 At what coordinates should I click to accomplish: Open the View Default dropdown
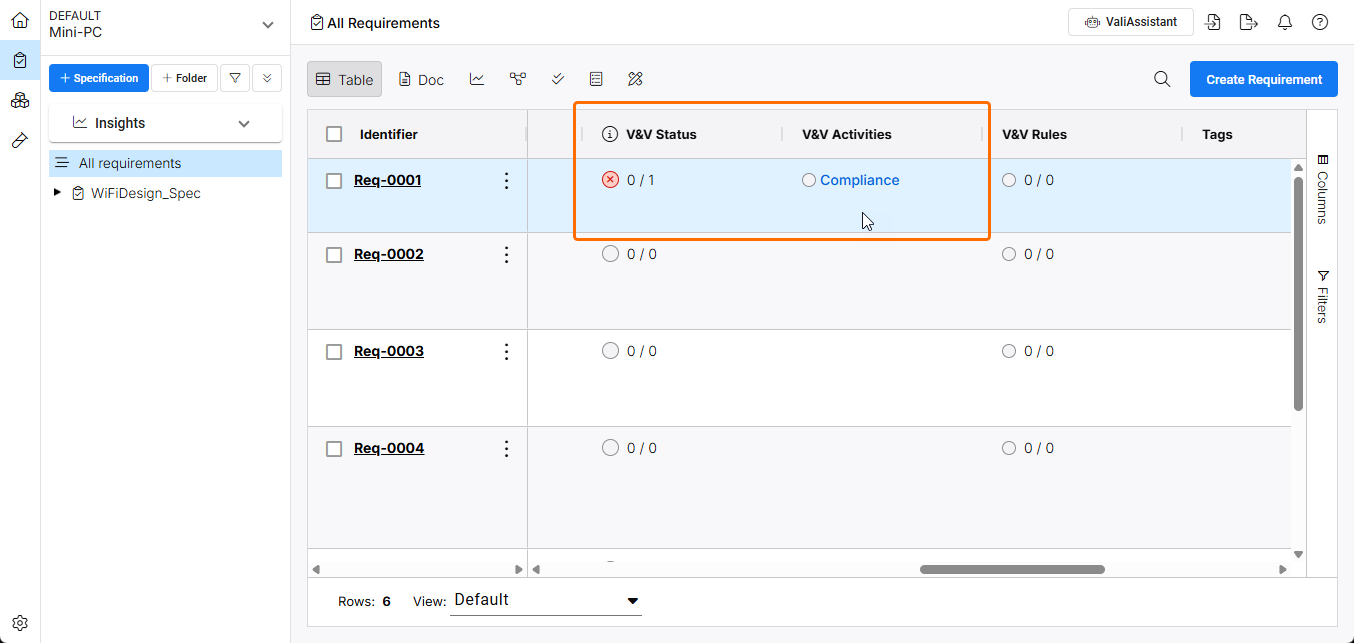click(x=546, y=600)
